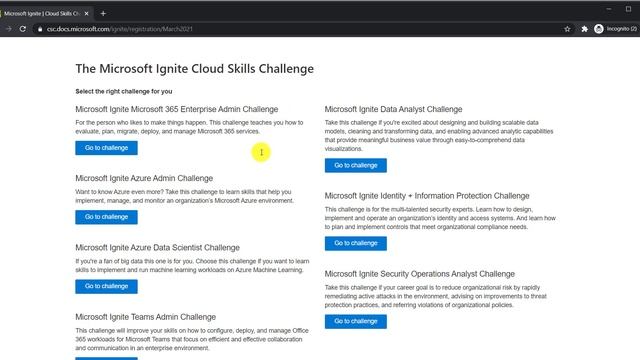
Task: Minimize the browser window
Action: tap(609, 9)
